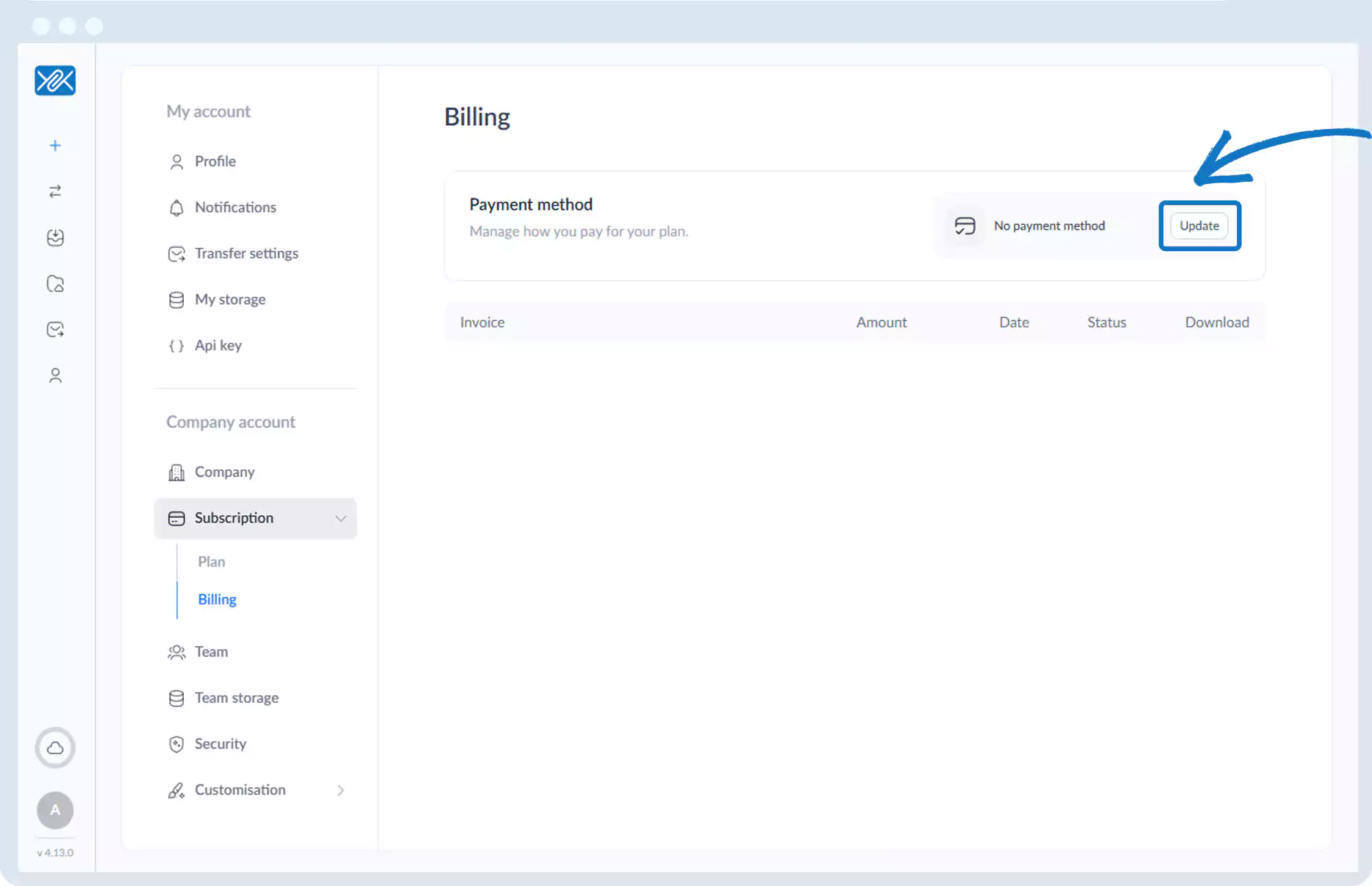The width and height of the screenshot is (1372, 886).
Task: Sort by Amount column header
Action: (x=881, y=323)
